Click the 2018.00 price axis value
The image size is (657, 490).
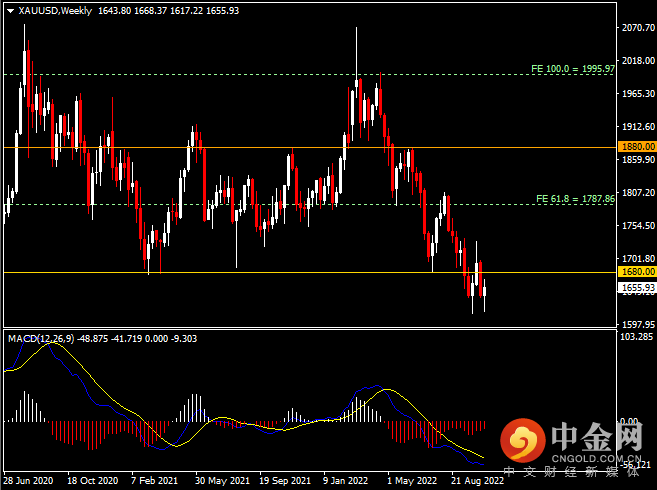point(638,61)
